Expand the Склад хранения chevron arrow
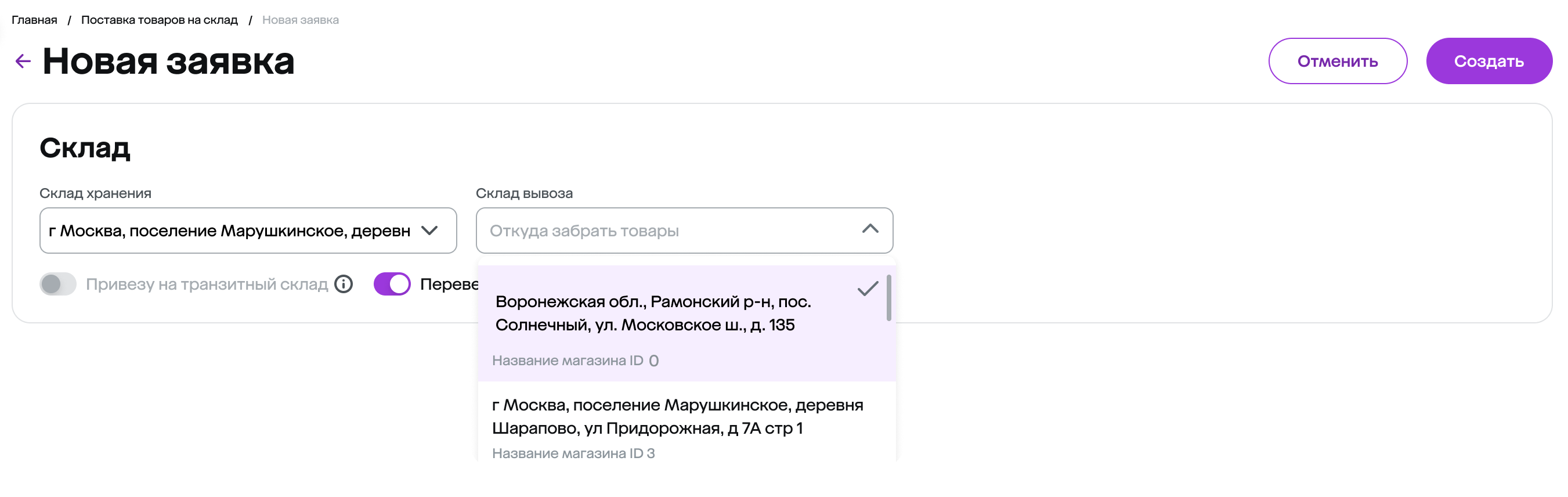Screen dimensions: 1568x497 click(430, 231)
